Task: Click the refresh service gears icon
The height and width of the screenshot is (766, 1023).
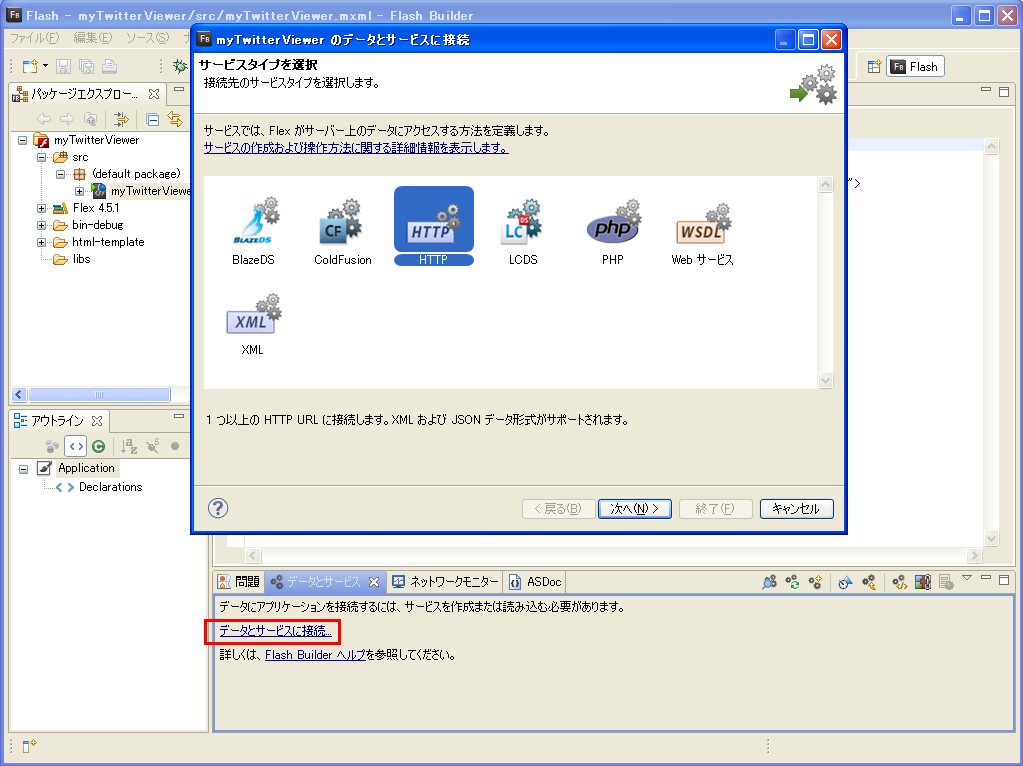Action: coord(793,582)
